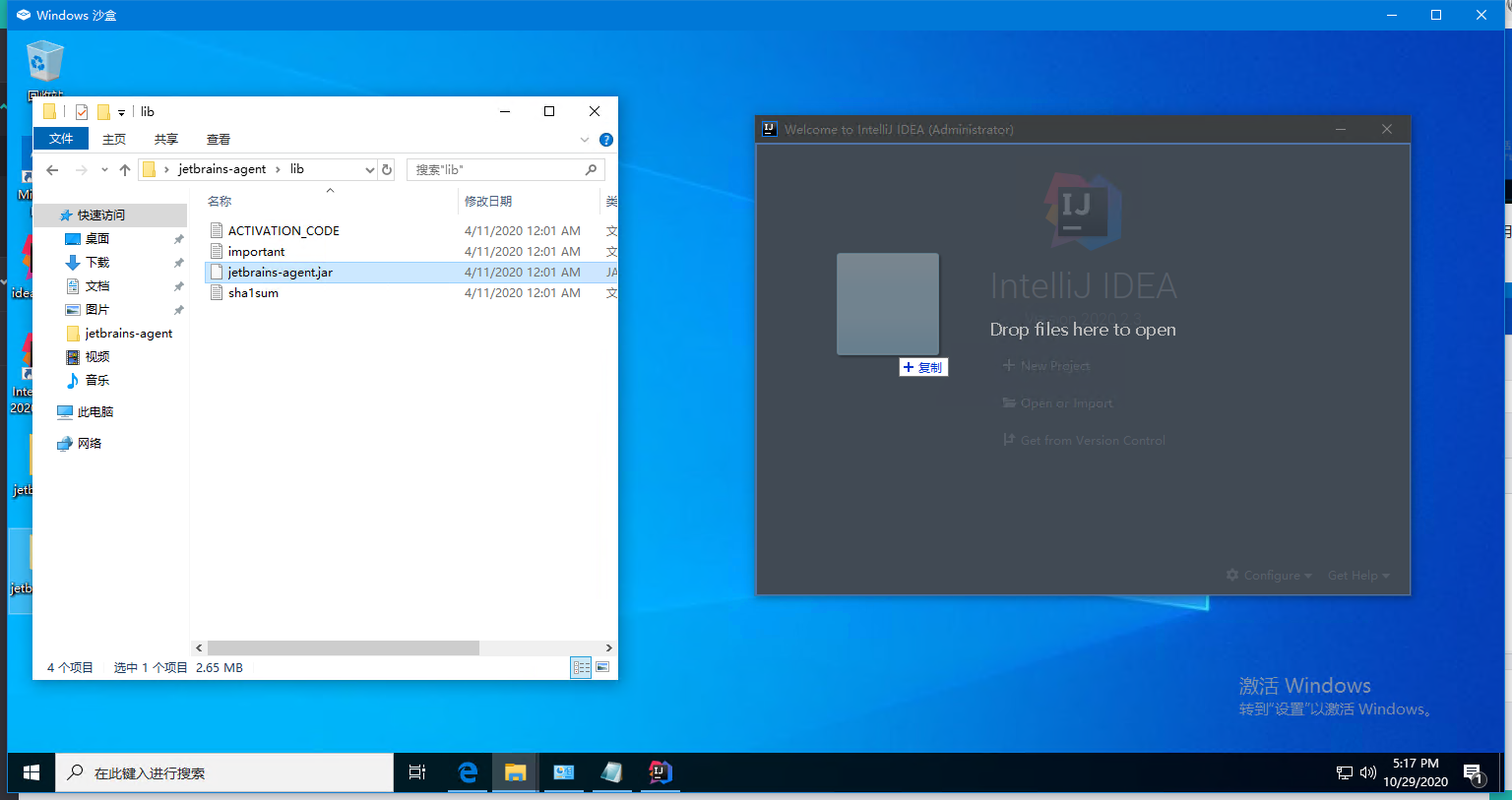This screenshot has width=1512, height=800.
Task: Open recent locations dropdown arrow
Action: coord(104,170)
